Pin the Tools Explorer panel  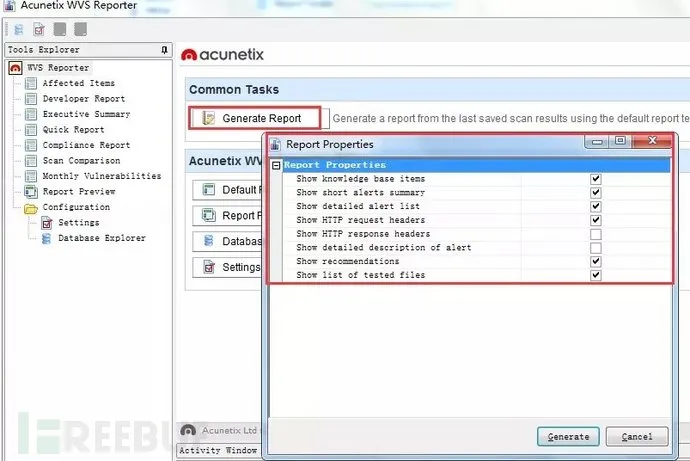164,50
